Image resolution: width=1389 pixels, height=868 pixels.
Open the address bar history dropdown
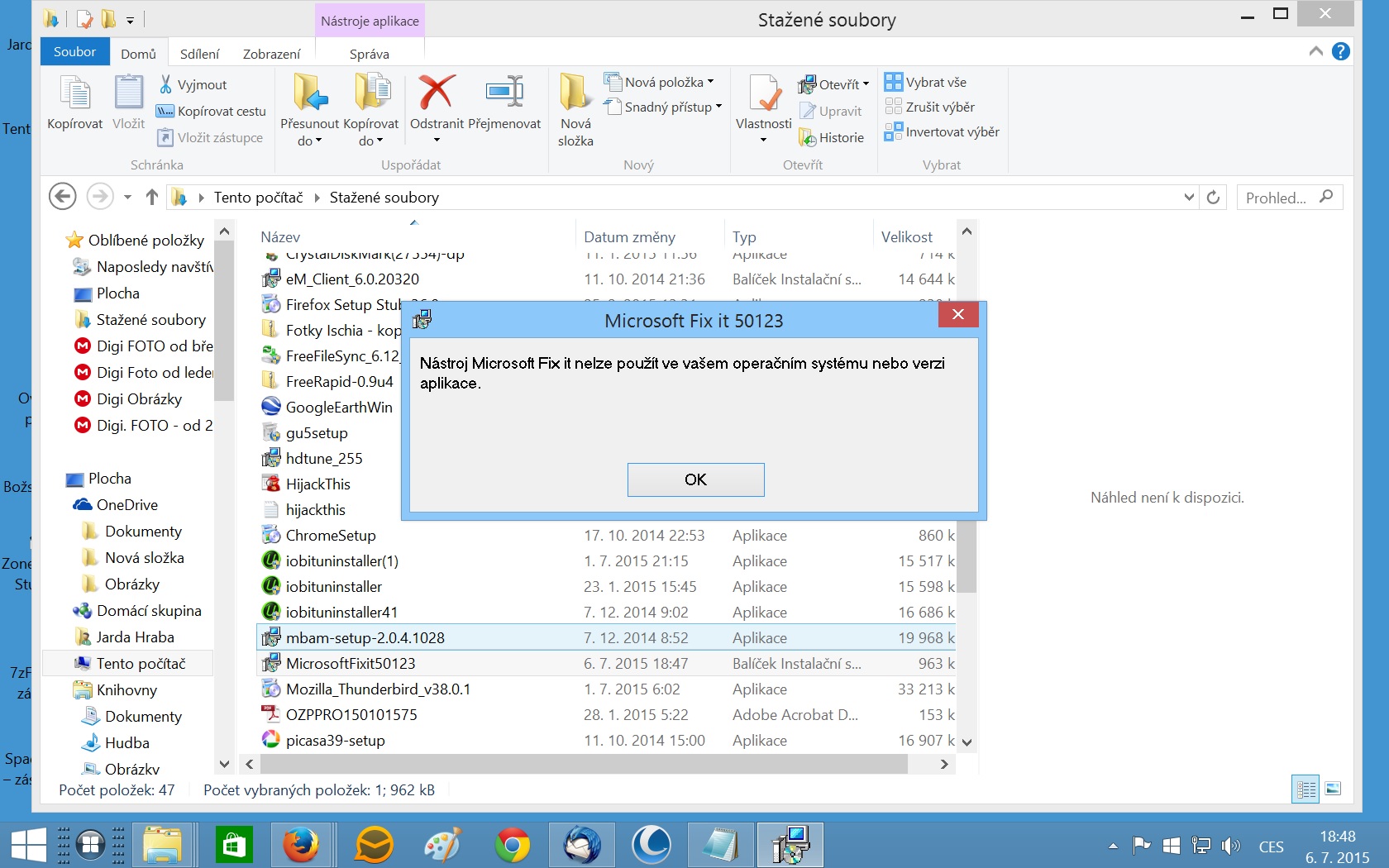1189,197
